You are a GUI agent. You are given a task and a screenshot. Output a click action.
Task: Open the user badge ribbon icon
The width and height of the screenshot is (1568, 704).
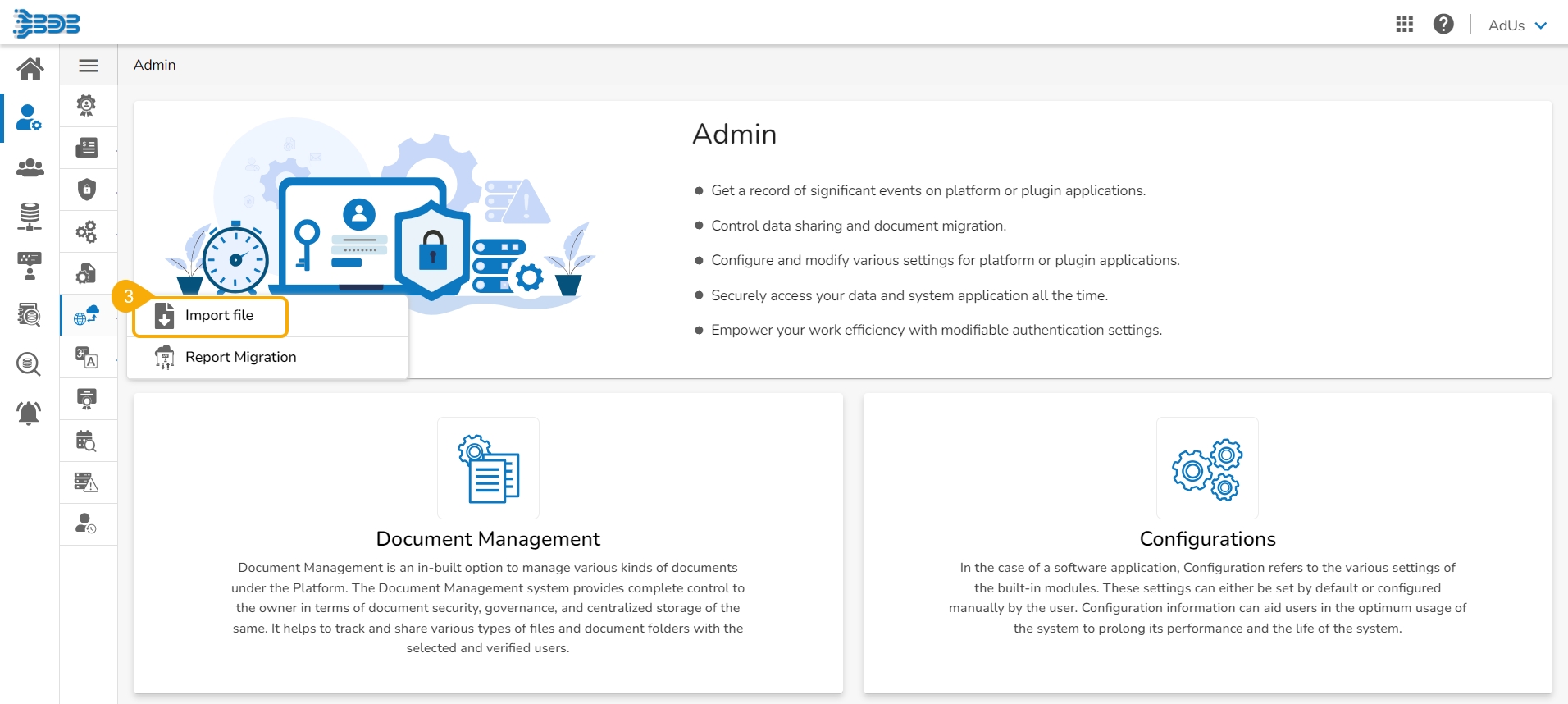click(86, 106)
